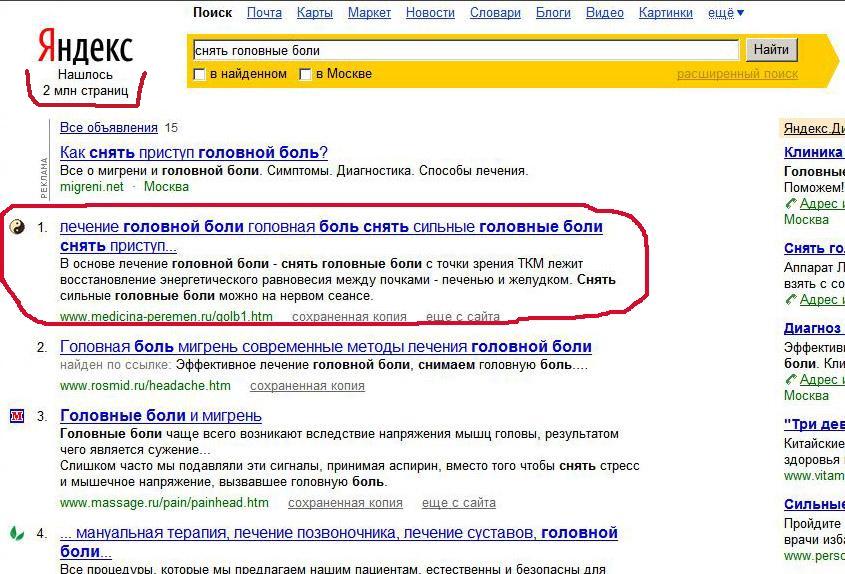Click www.rosmid.ru/headache.htm URL
845x574 pixels.
(146, 386)
